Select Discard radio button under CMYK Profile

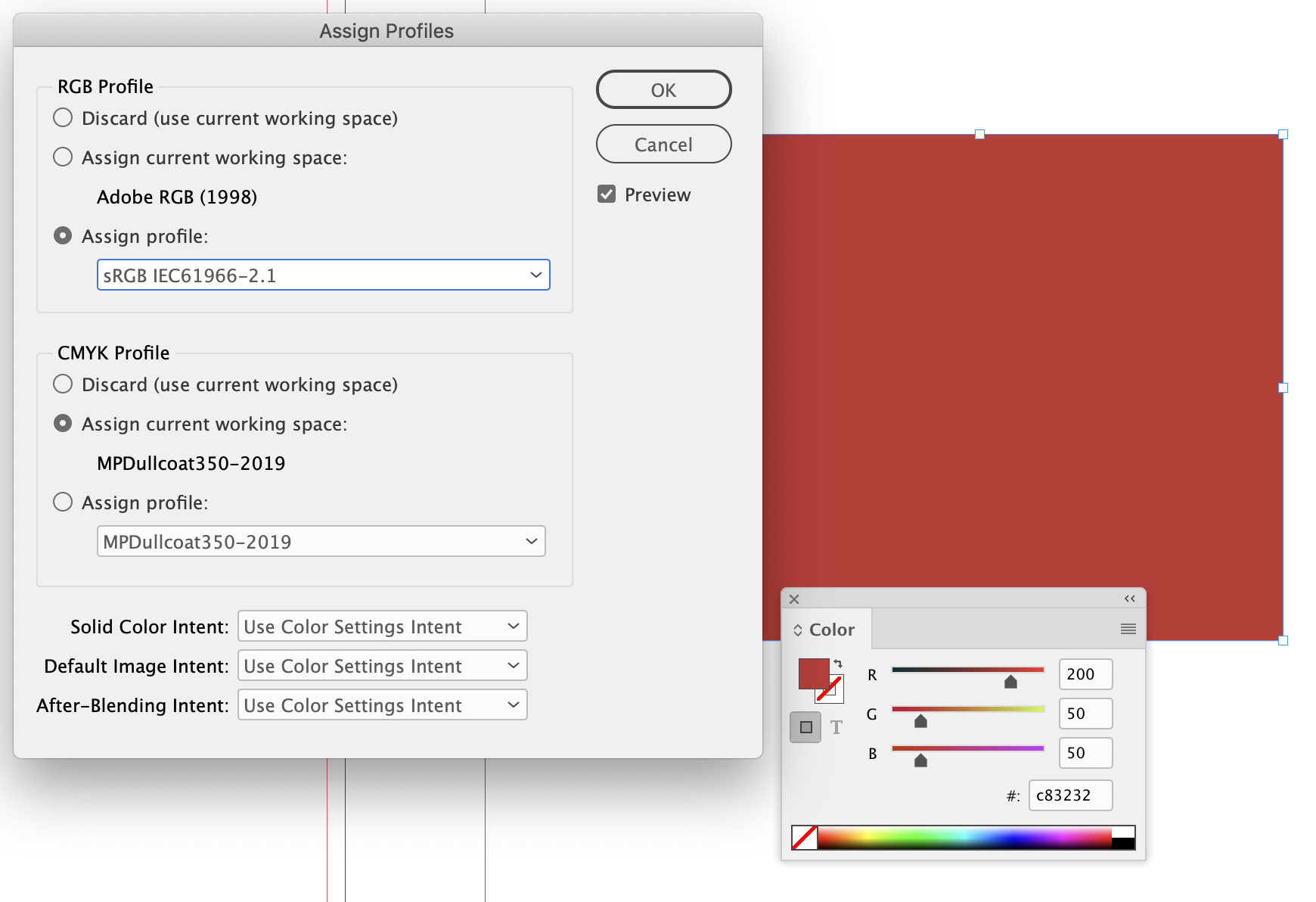click(x=63, y=384)
